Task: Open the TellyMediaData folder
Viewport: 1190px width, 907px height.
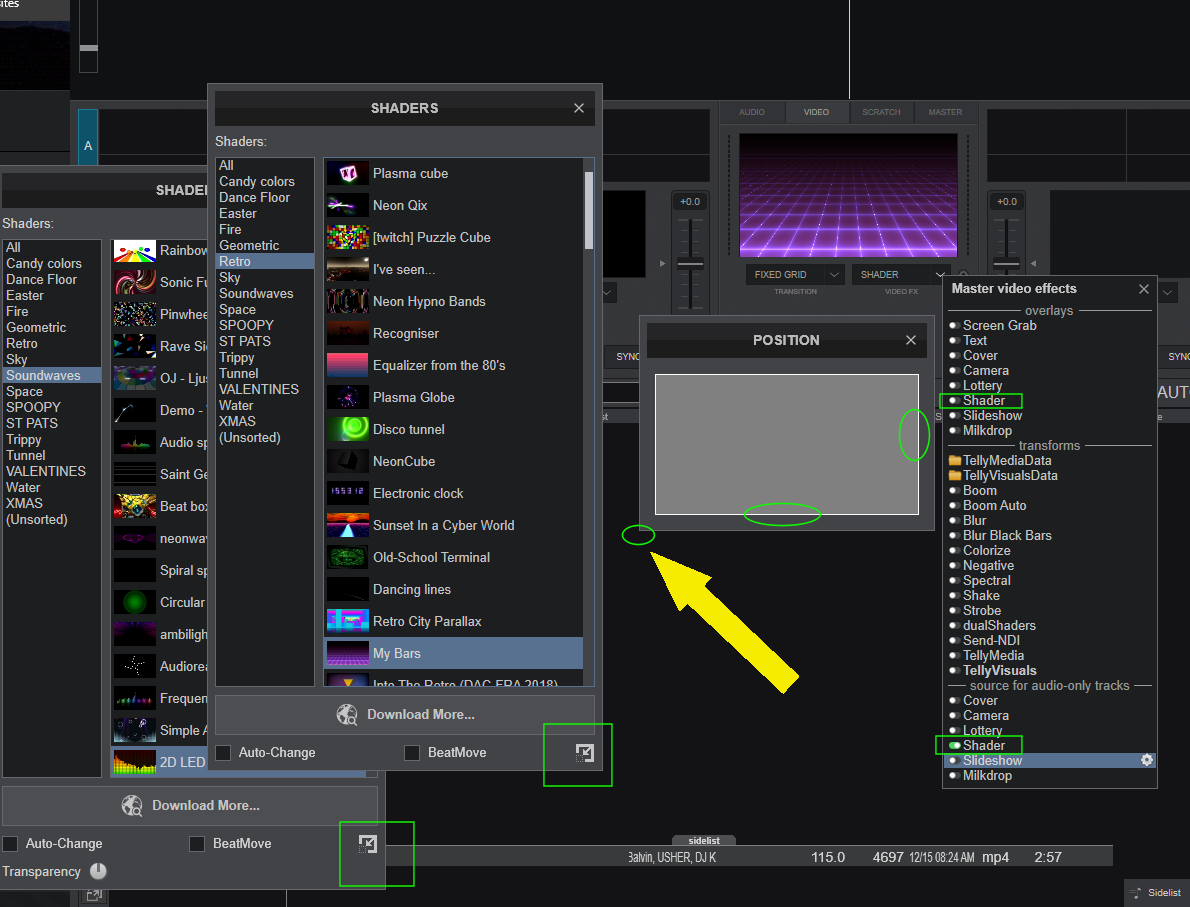Action: click(955, 461)
